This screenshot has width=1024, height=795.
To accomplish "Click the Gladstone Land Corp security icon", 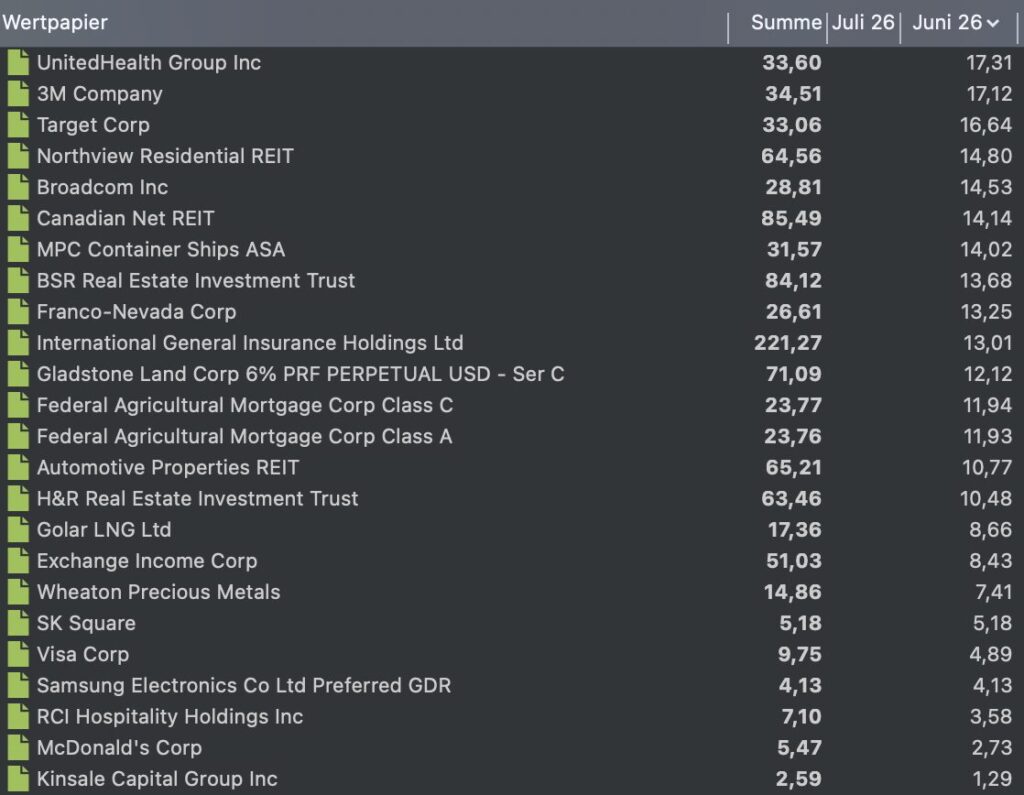I will (18, 374).
